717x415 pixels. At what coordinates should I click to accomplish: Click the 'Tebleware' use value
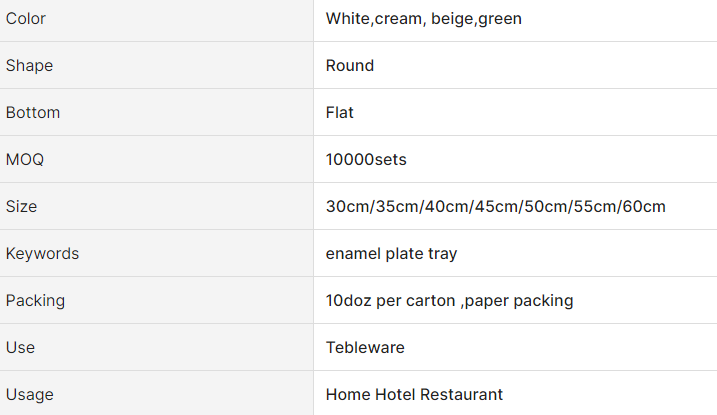click(x=363, y=348)
